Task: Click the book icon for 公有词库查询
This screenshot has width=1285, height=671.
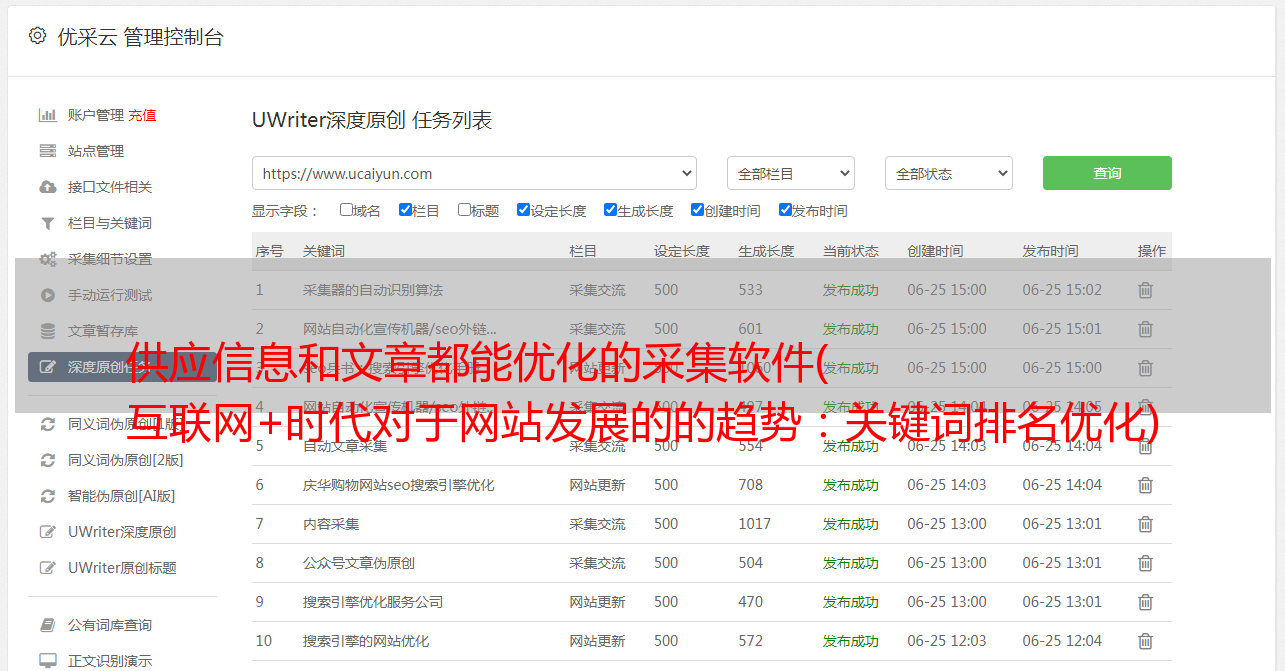Action: pyautogui.click(x=47, y=625)
